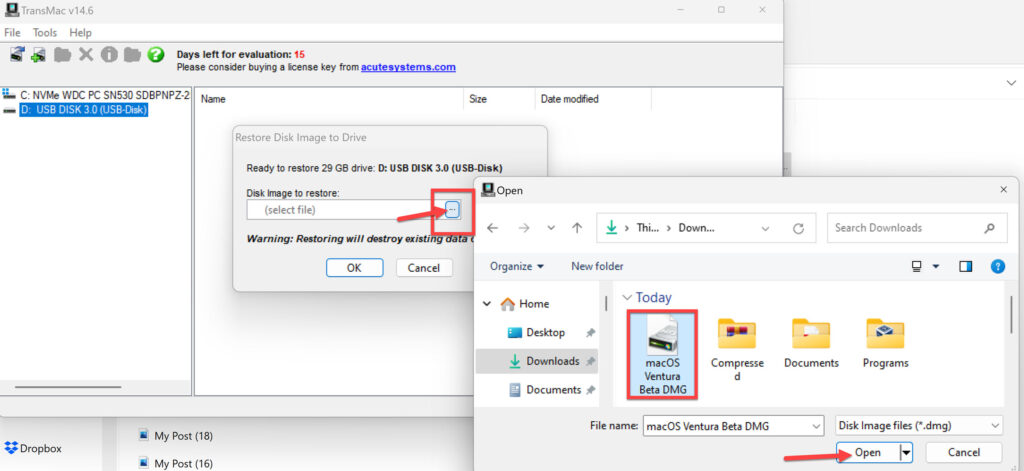Click the 'Thi...' breadcrumb in address bar
The image size is (1024, 471).
(x=648, y=228)
